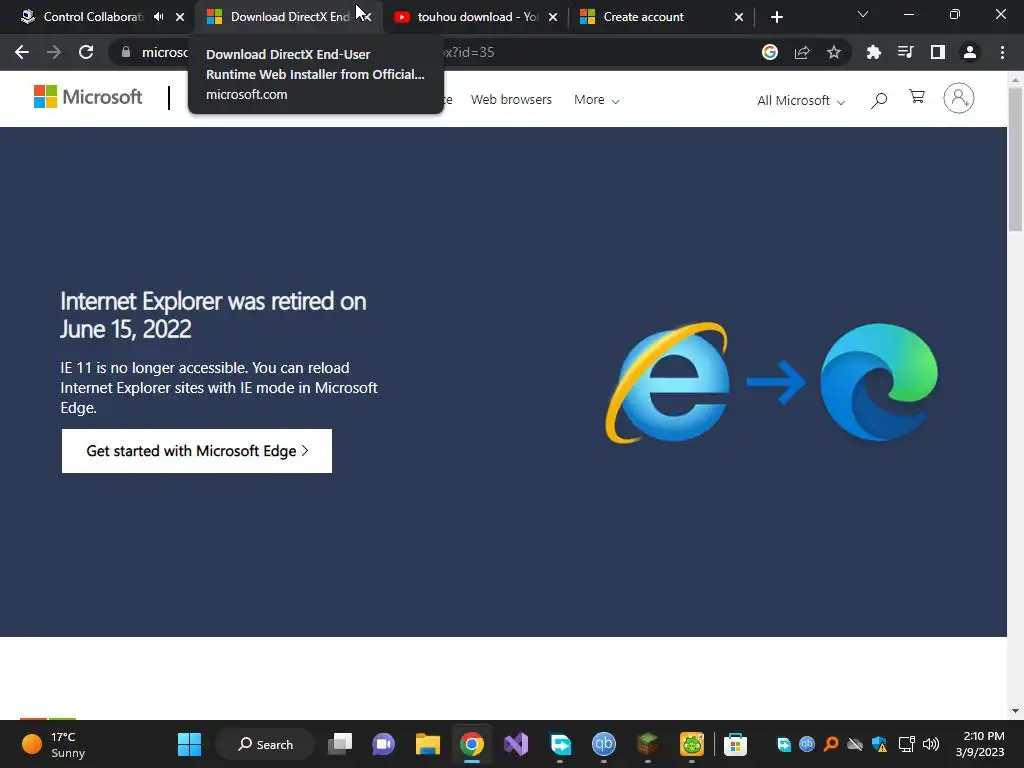Open qBittorrent from the taskbar

click(603, 744)
